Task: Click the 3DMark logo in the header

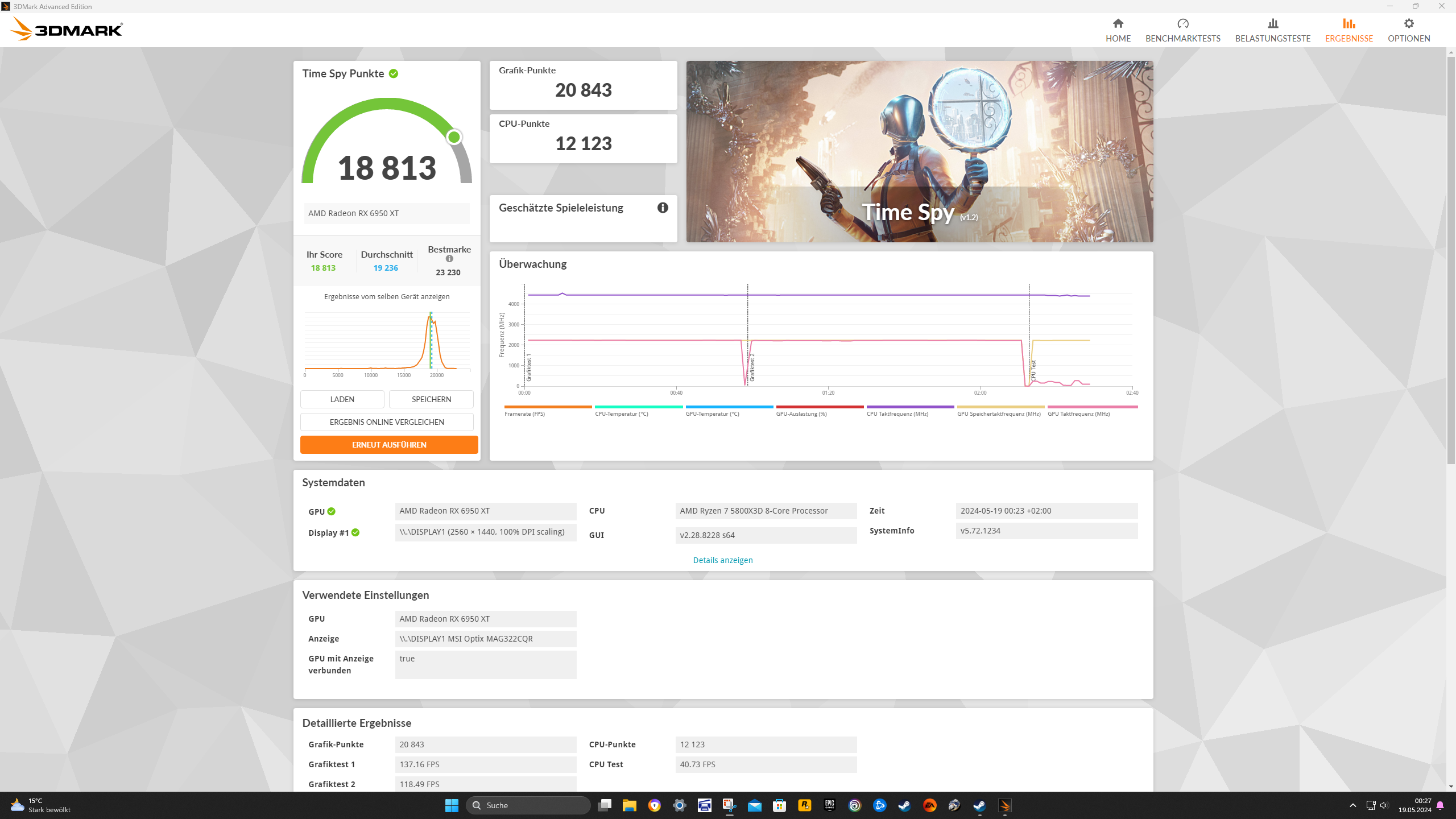Action: pyautogui.click(x=67, y=29)
